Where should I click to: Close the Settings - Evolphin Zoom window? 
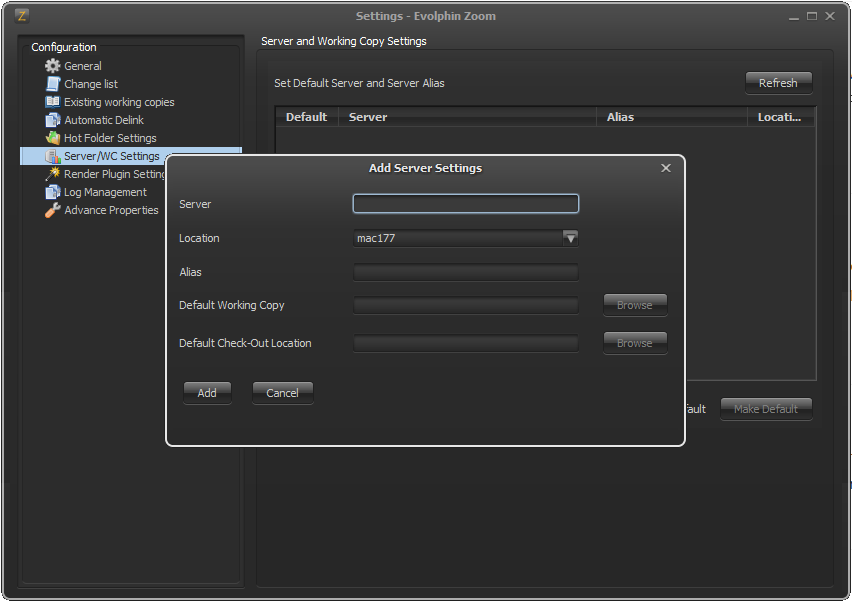click(x=830, y=16)
